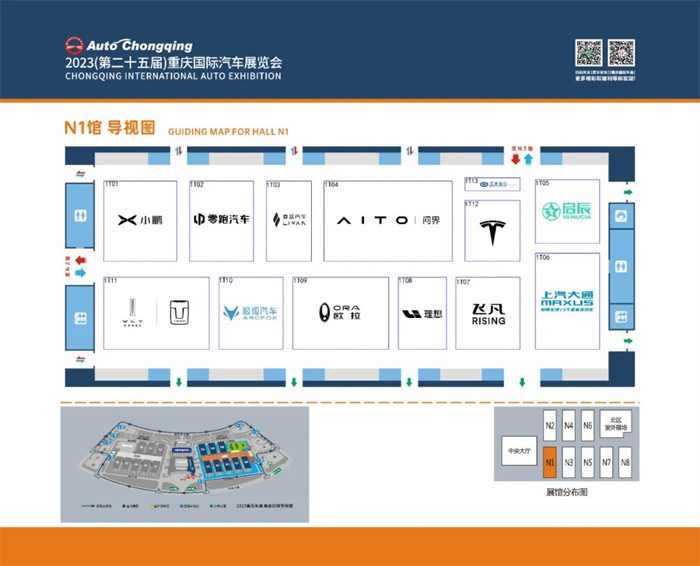Image resolution: width=700 pixels, height=566 pixels.
Task: Select the 中央大厅 central hall block
Action: [x=519, y=451]
